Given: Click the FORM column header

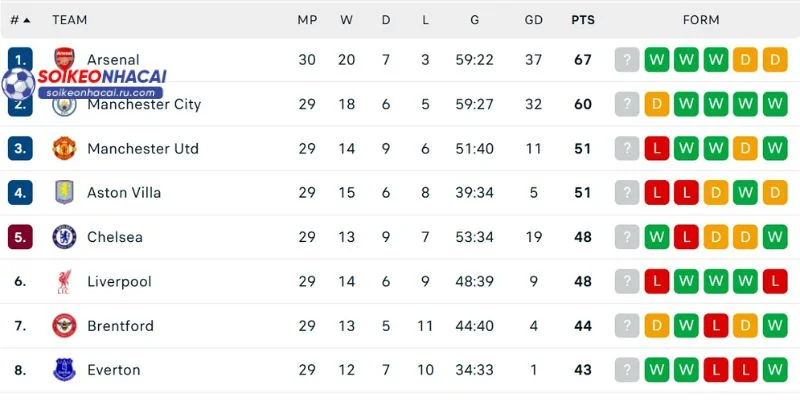Looking at the screenshot, I should tap(700, 20).
